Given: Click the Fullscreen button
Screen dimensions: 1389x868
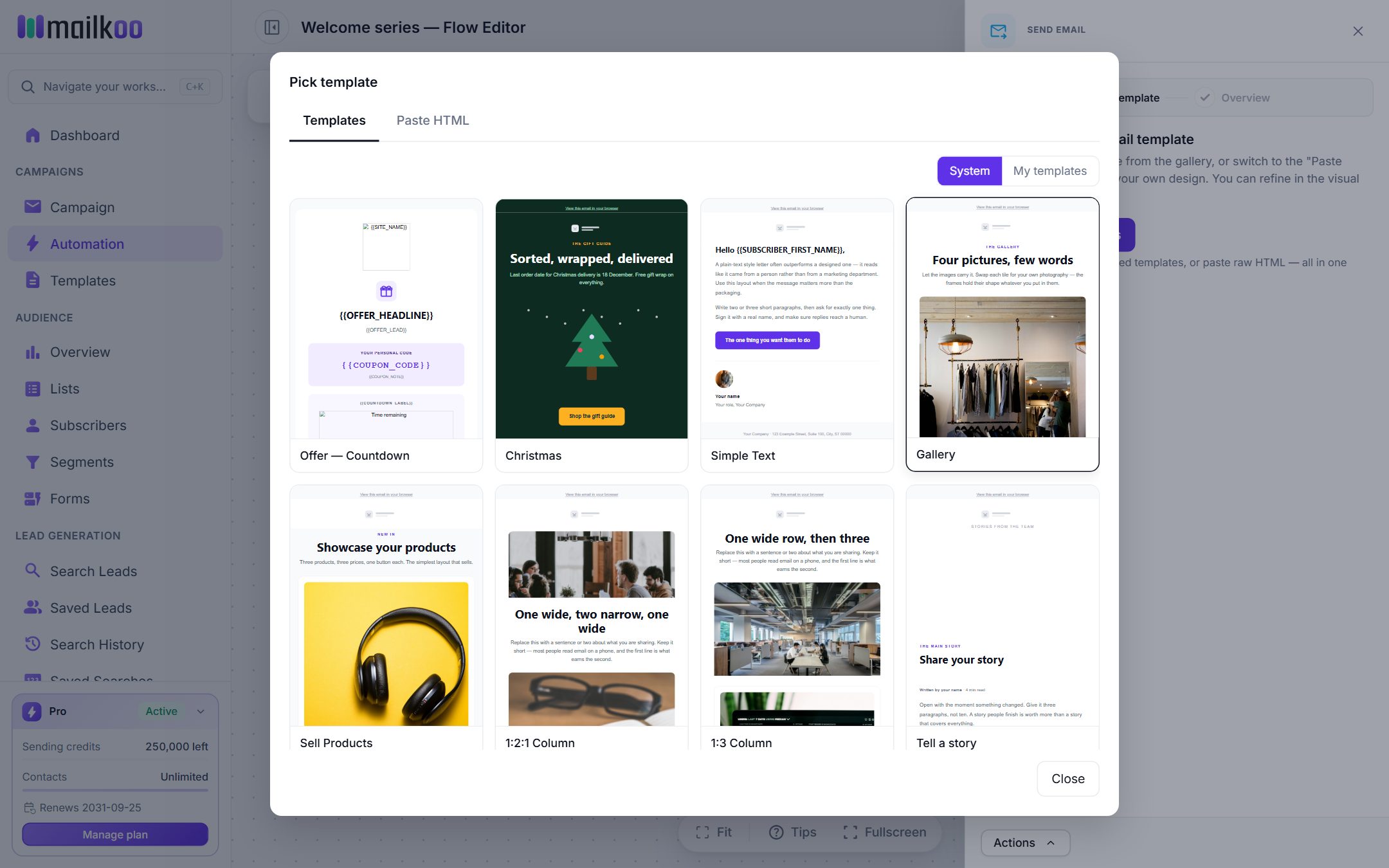Looking at the screenshot, I should pos(884,832).
